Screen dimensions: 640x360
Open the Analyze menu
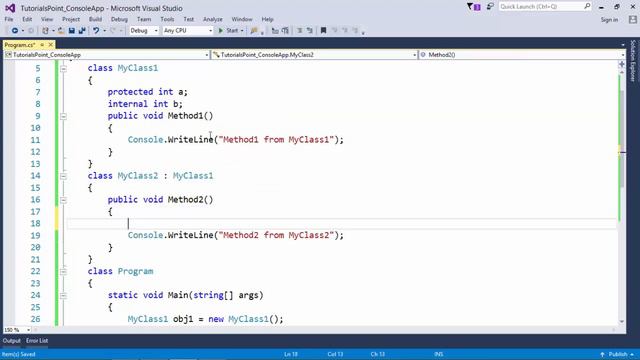pos(213,19)
